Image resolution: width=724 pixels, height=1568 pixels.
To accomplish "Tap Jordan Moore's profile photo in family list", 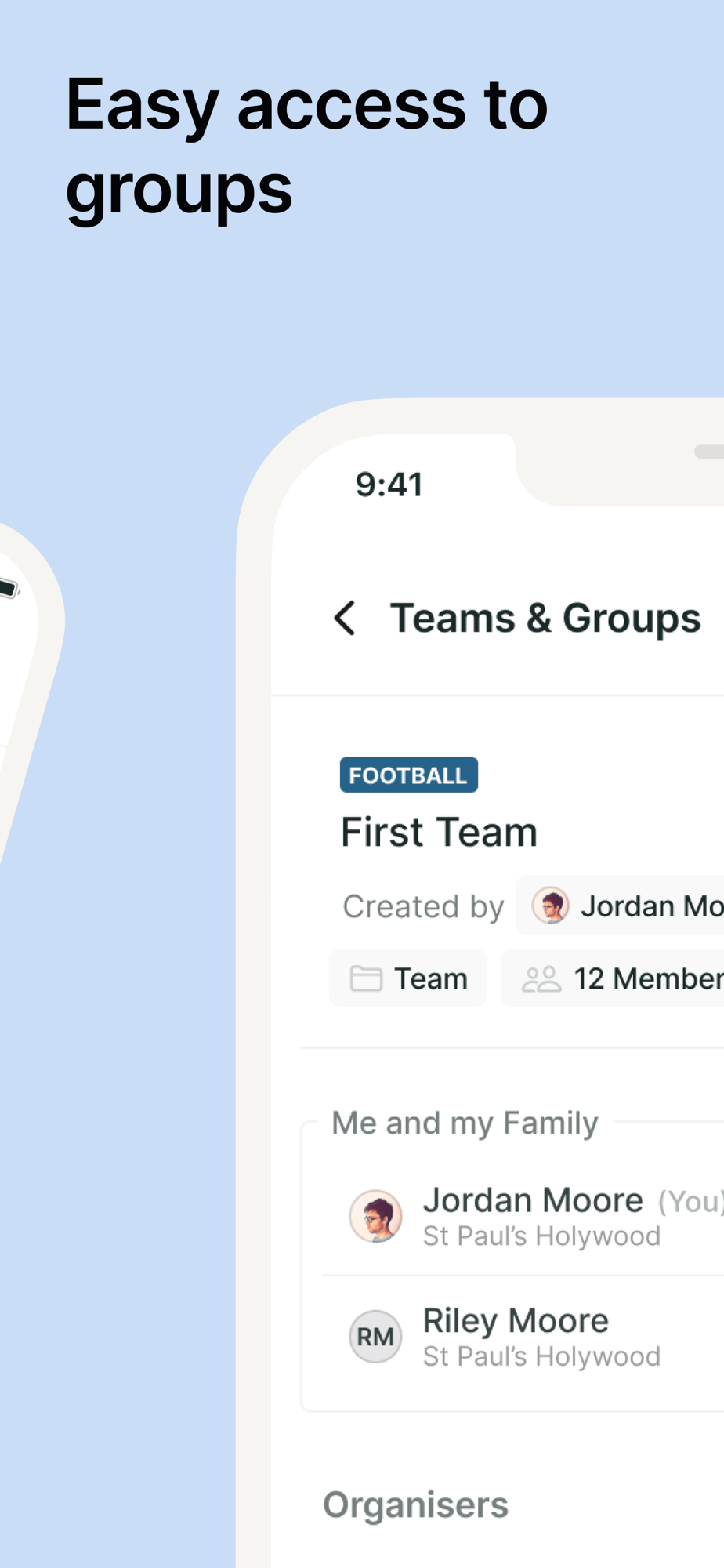I will 376,1216.
